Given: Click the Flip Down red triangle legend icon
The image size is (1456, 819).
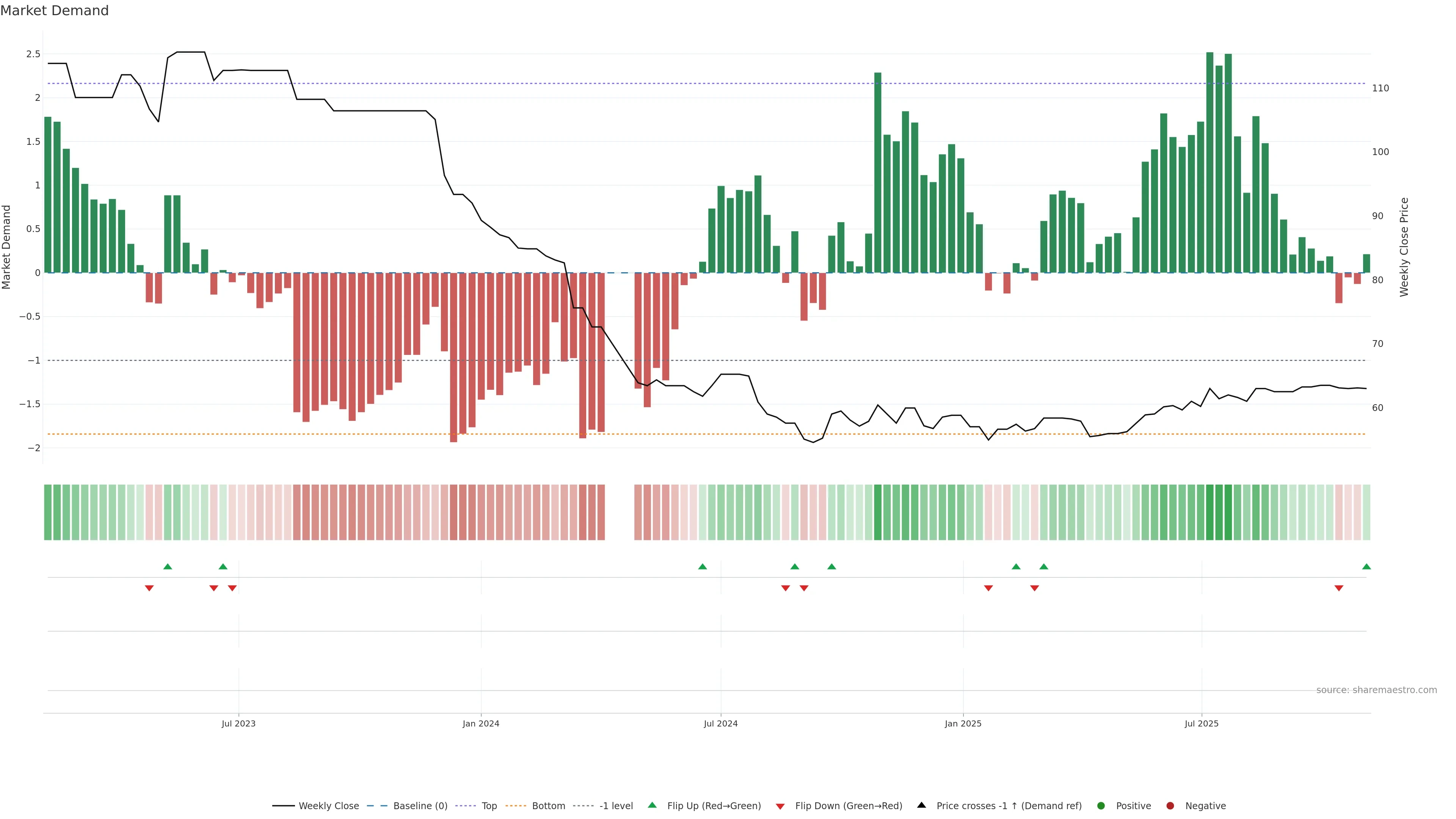Looking at the screenshot, I should pyautogui.click(x=780, y=806).
